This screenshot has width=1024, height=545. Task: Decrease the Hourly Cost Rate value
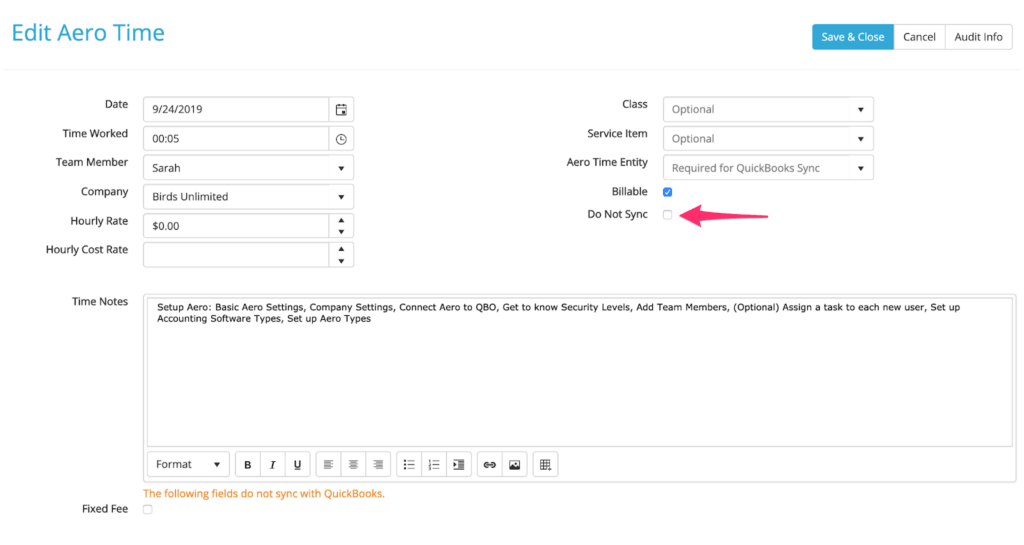pos(341,261)
